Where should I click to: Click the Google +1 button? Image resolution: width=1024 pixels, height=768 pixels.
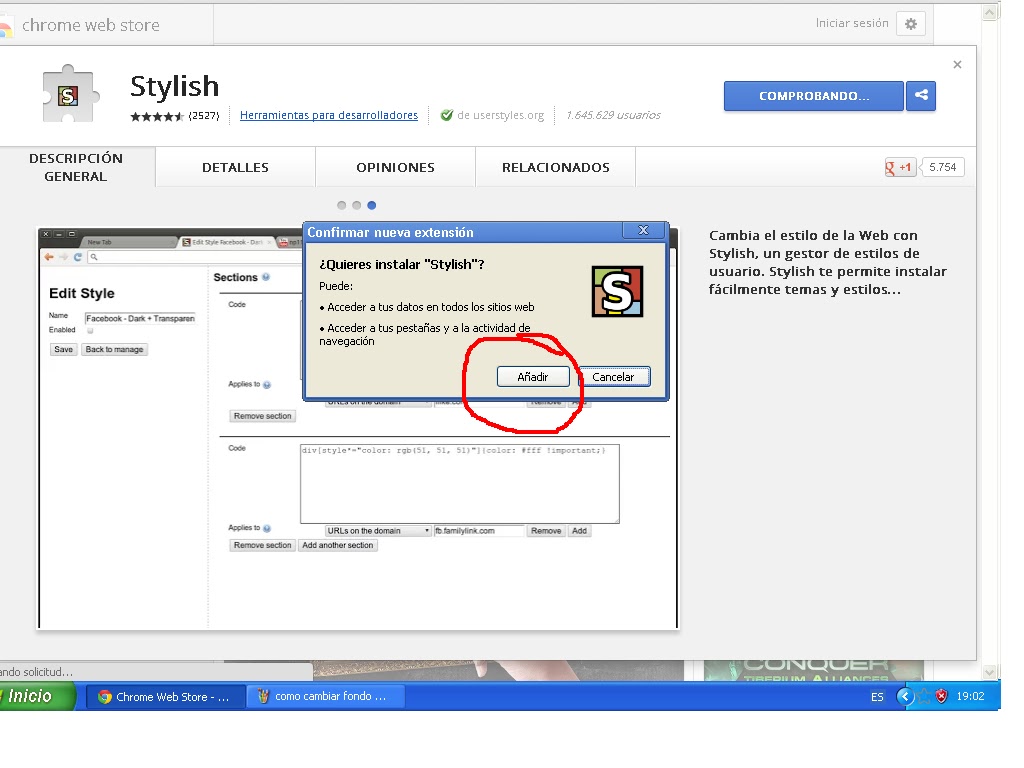(x=900, y=167)
